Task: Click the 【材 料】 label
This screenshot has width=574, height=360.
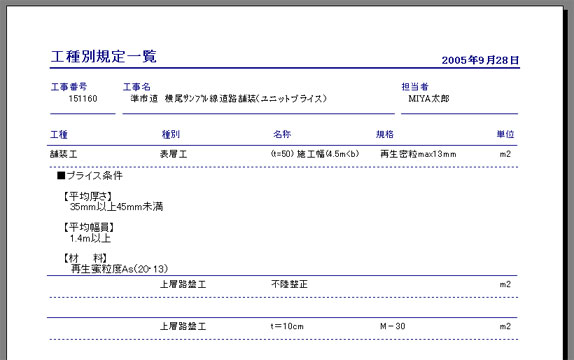Action: (85, 259)
